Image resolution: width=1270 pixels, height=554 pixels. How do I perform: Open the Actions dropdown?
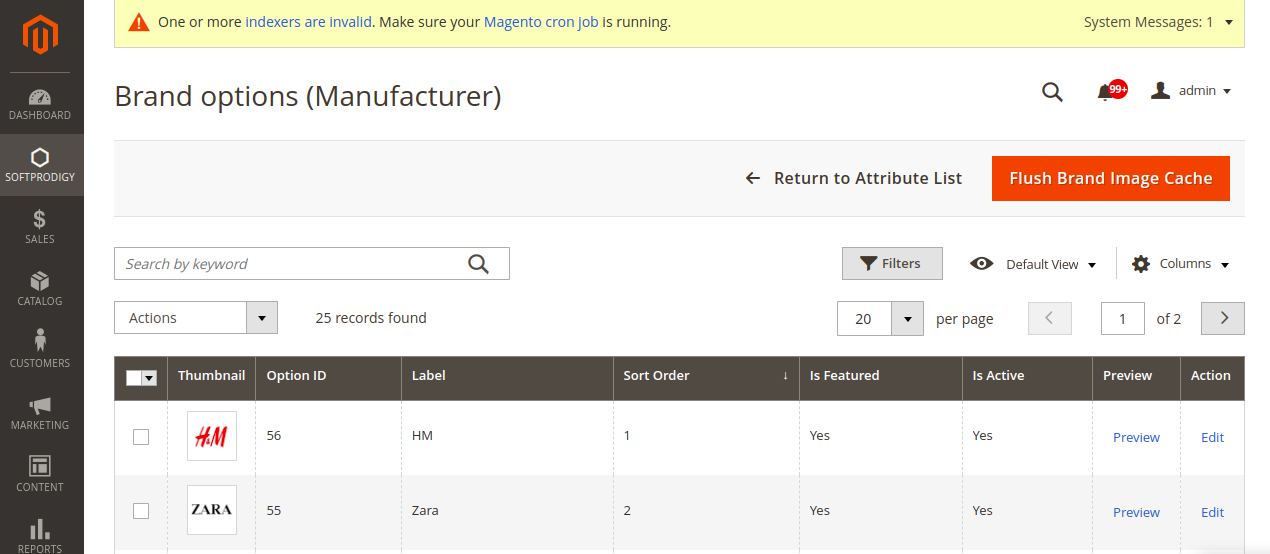pyautogui.click(x=196, y=318)
